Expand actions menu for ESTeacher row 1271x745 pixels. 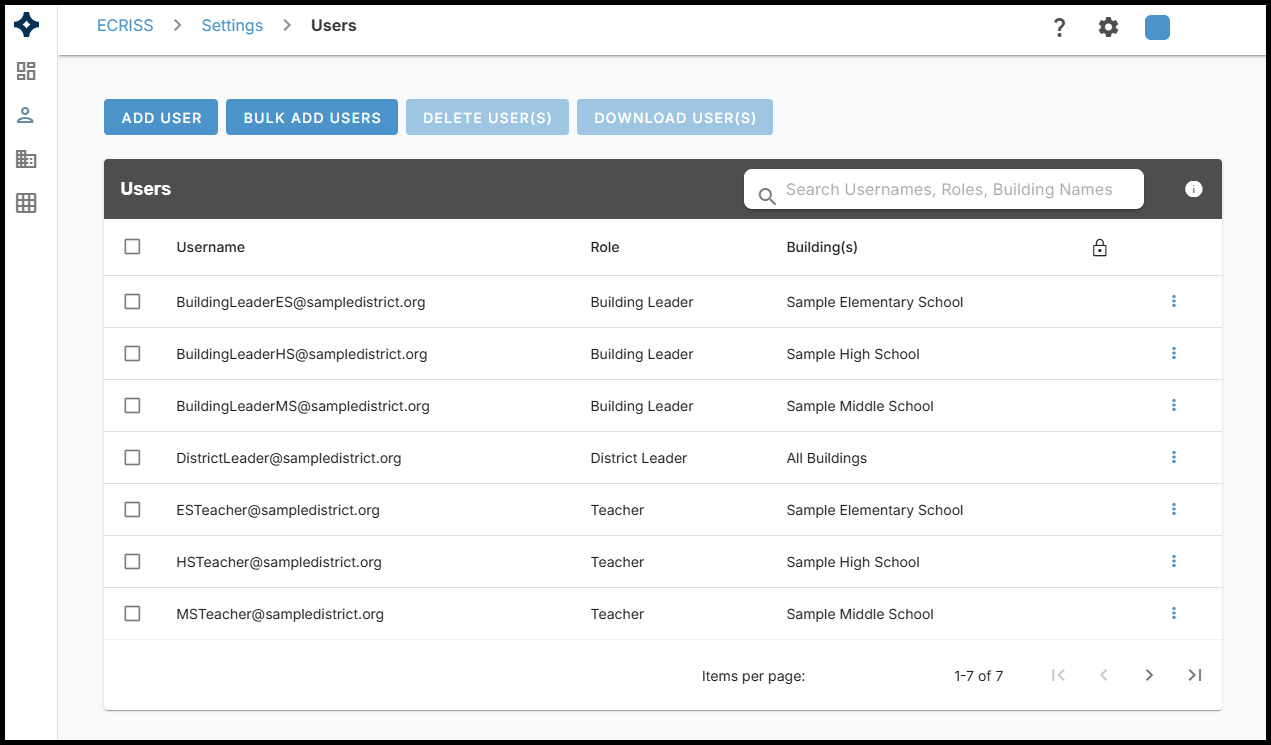1173,509
